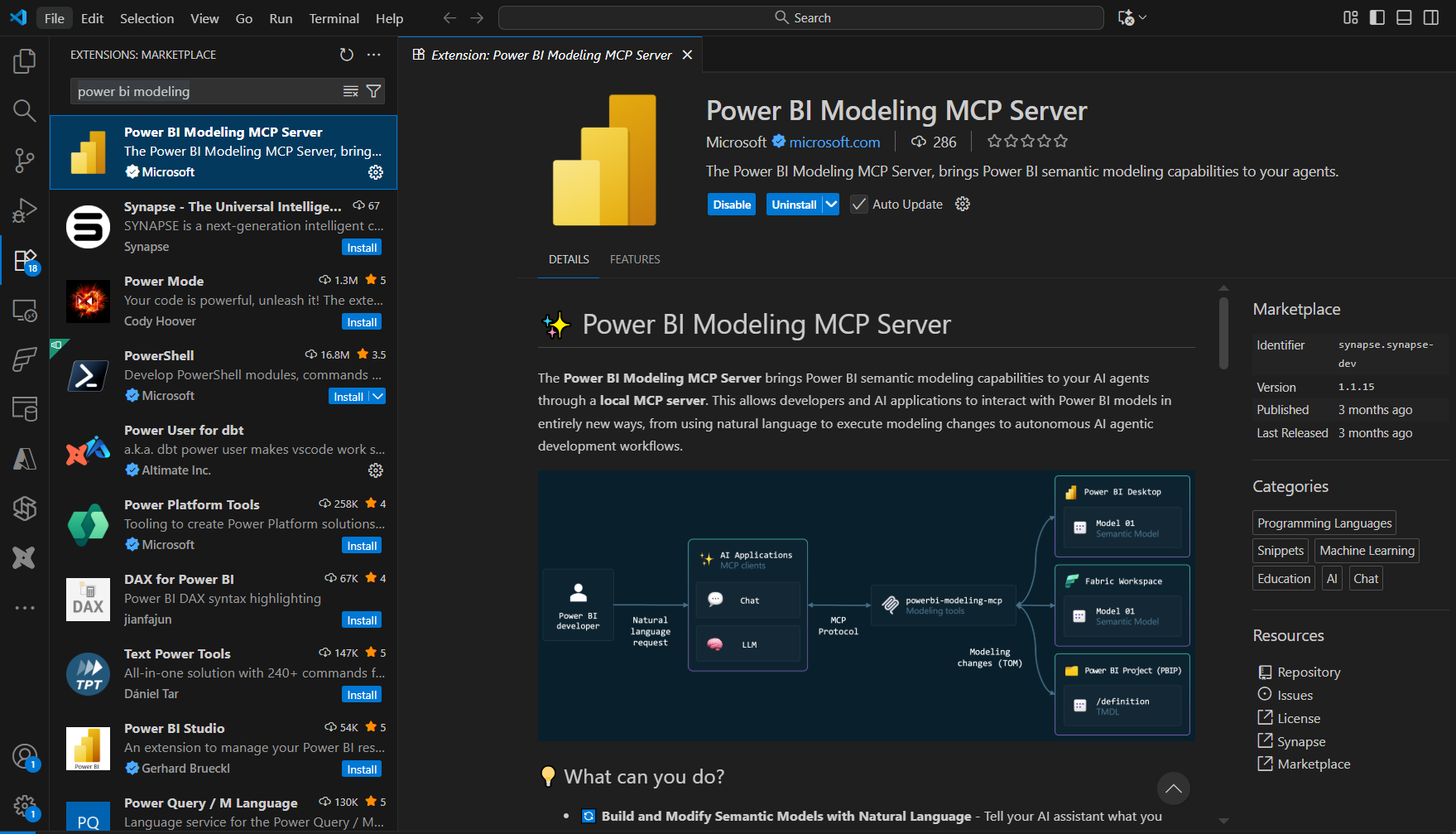Open the File menu
Image resolution: width=1456 pixels, height=834 pixels.
click(x=55, y=18)
